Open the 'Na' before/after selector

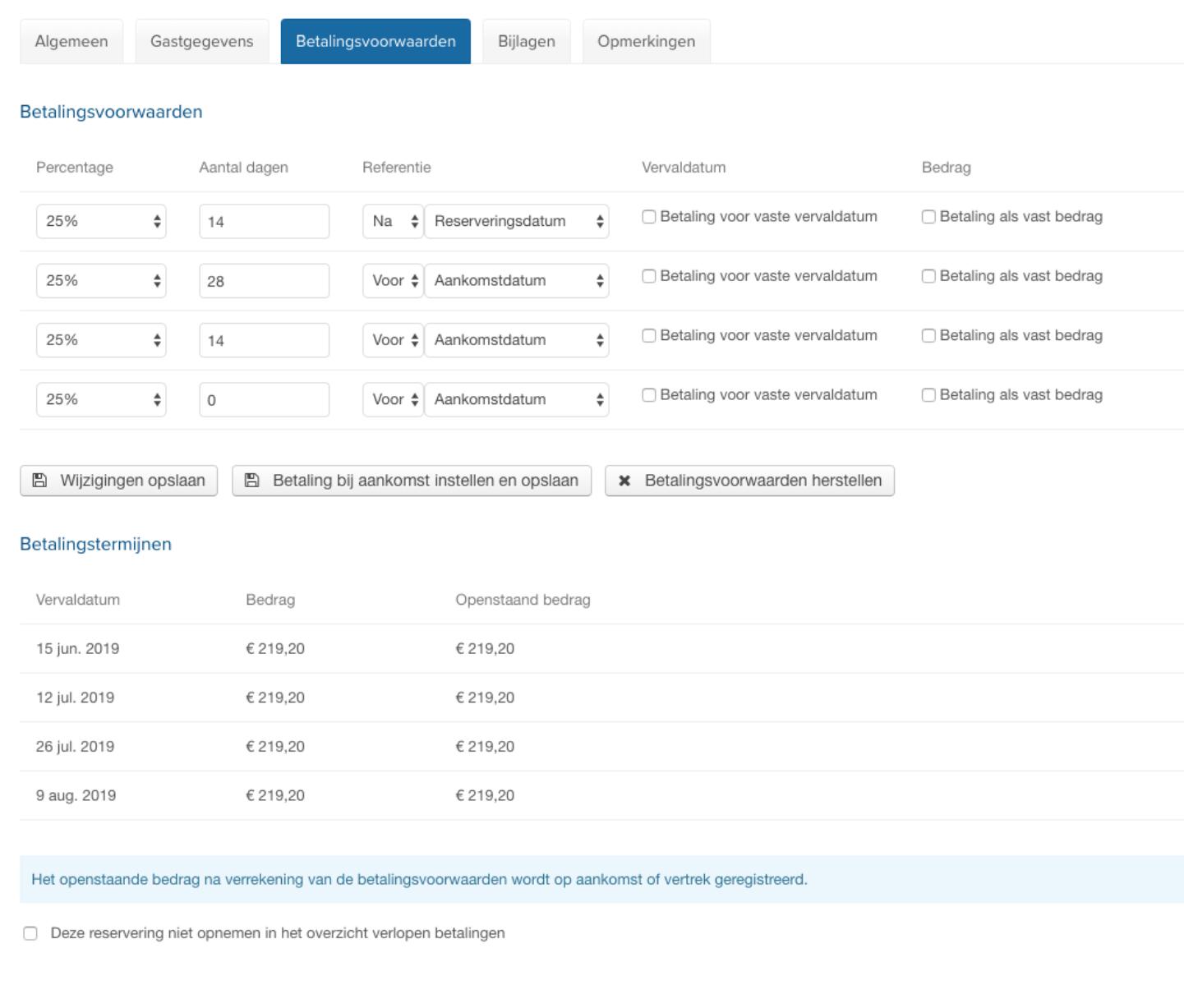(x=393, y=222)
